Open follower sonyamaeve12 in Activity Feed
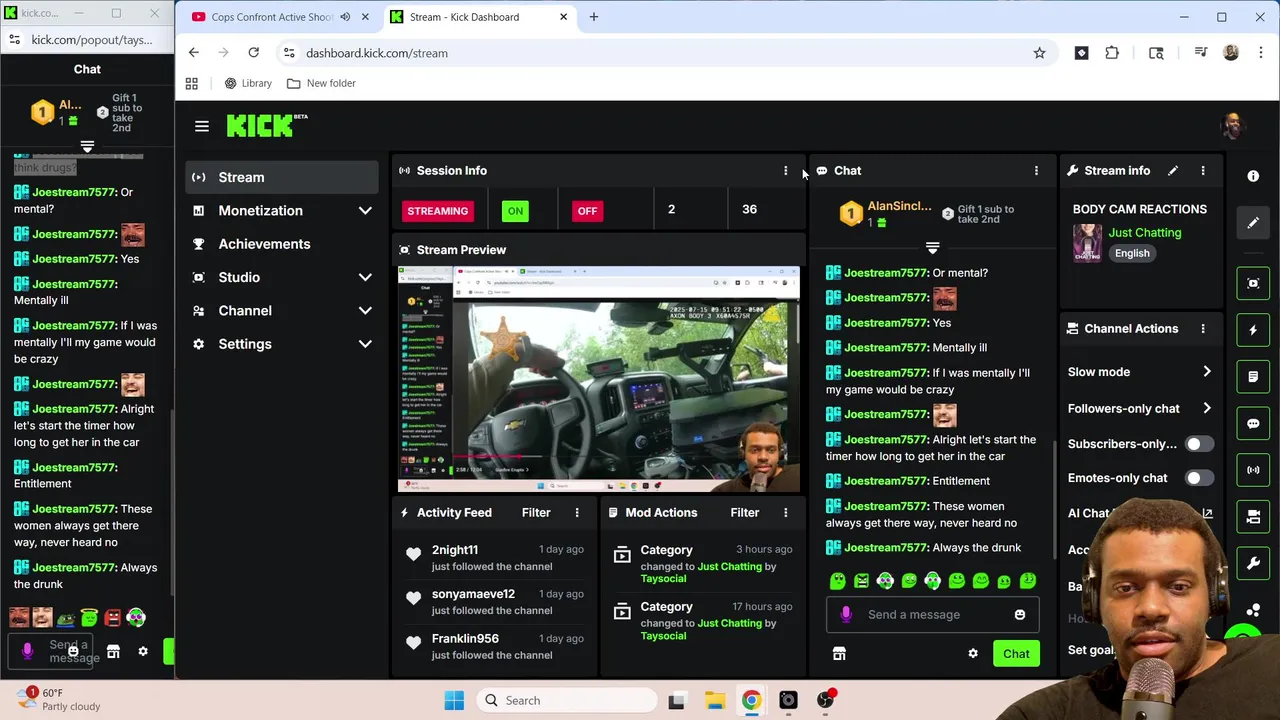1280x720 pixels. pos(473,594)
